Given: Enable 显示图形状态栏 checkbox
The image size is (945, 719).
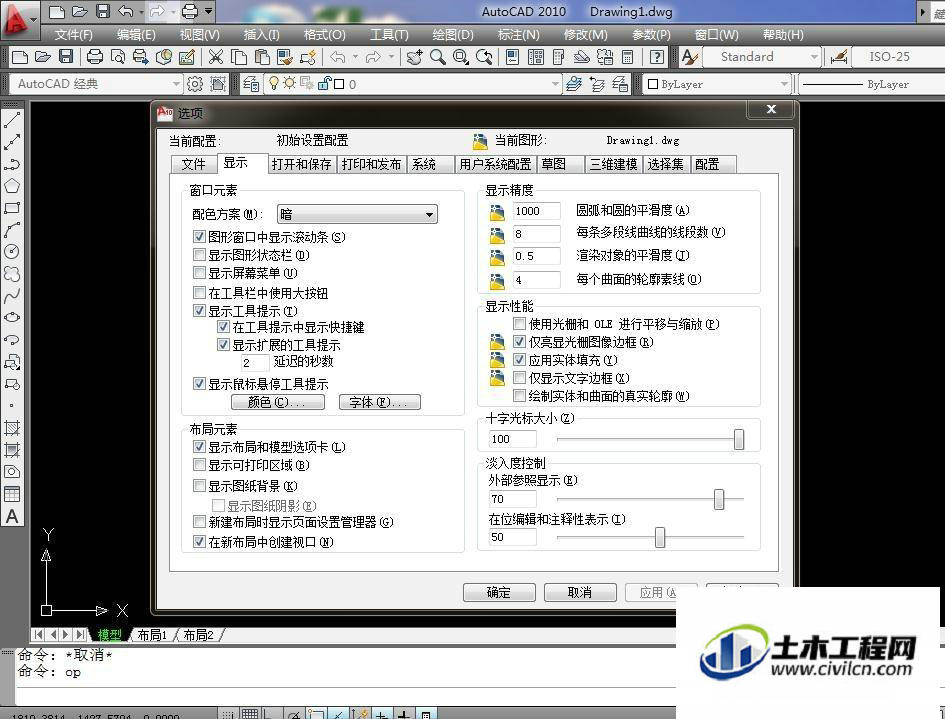Looking at the screenshot, I should click(199, 255).
